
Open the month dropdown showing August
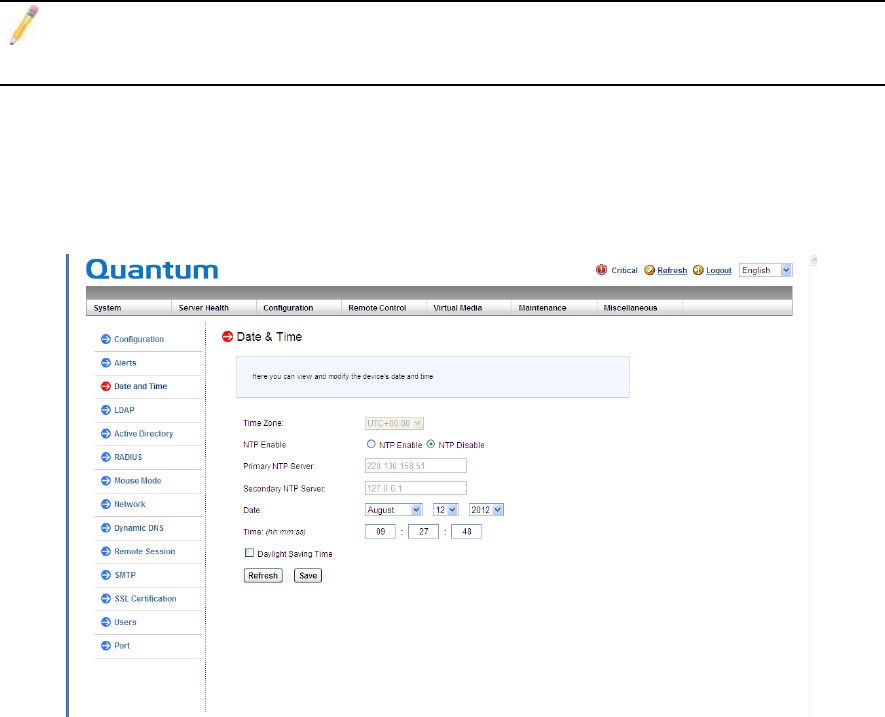pos(393,510)
